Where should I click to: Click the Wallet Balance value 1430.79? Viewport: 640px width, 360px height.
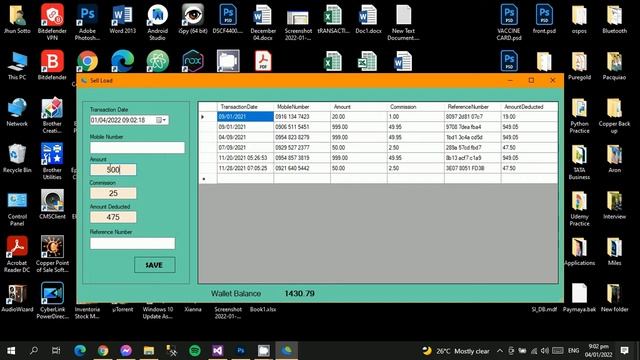[300, 293]
